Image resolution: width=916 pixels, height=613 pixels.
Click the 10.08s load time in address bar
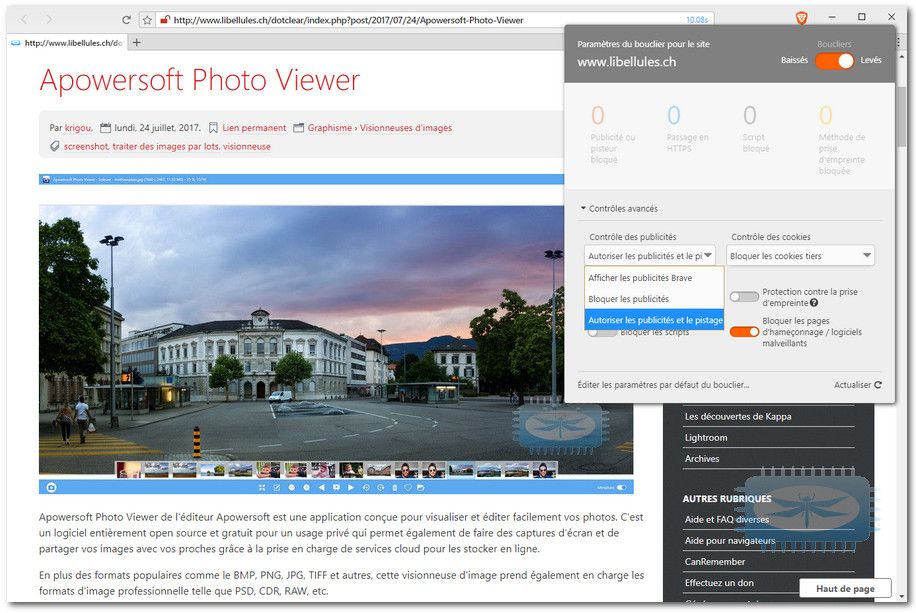tap(697, 20)
